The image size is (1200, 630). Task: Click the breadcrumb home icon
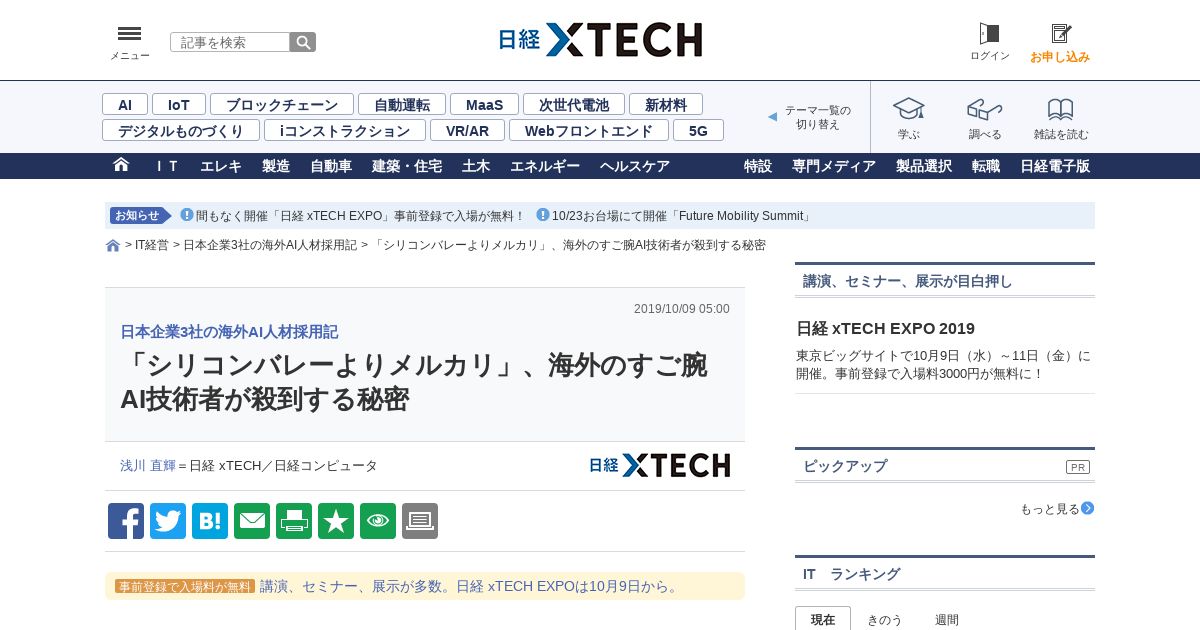113,245
